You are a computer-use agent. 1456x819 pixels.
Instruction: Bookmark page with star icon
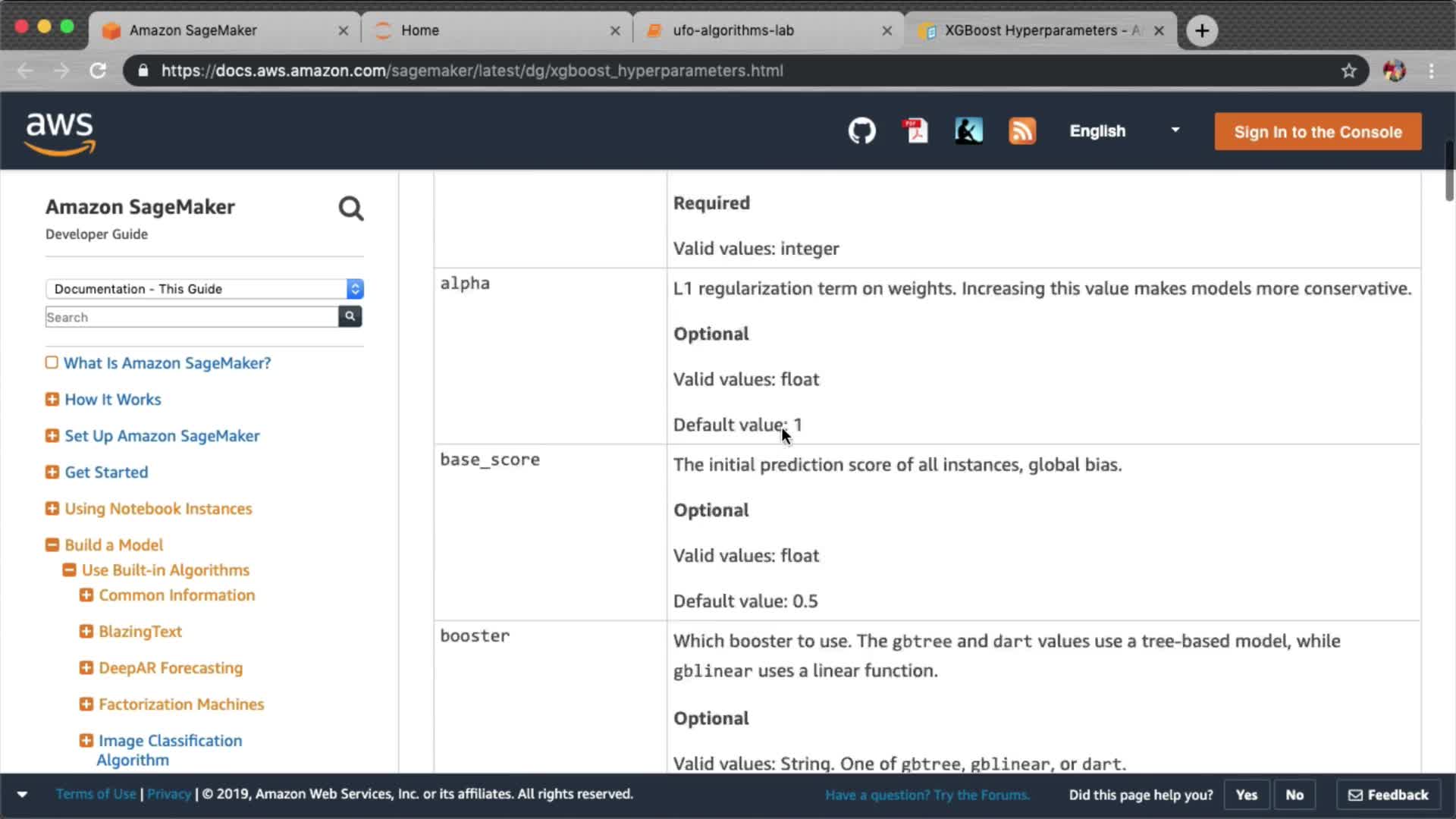coord(1348,71)
